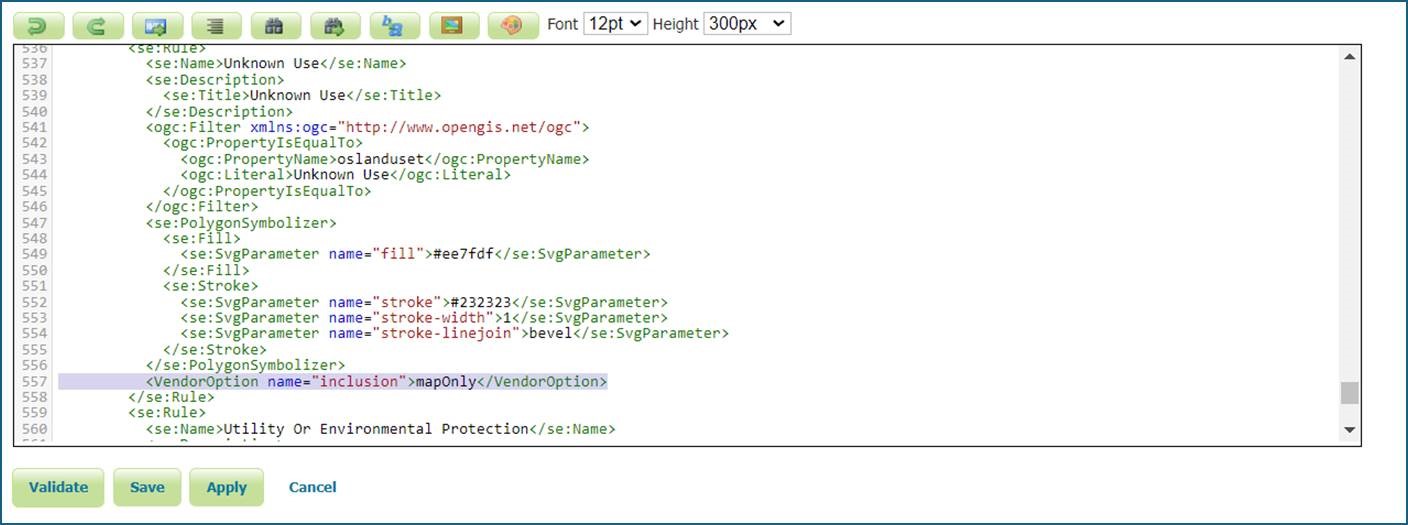The image size is (1408, 525).
Task: Click the Validate button
Action: [x=58, y=488]
